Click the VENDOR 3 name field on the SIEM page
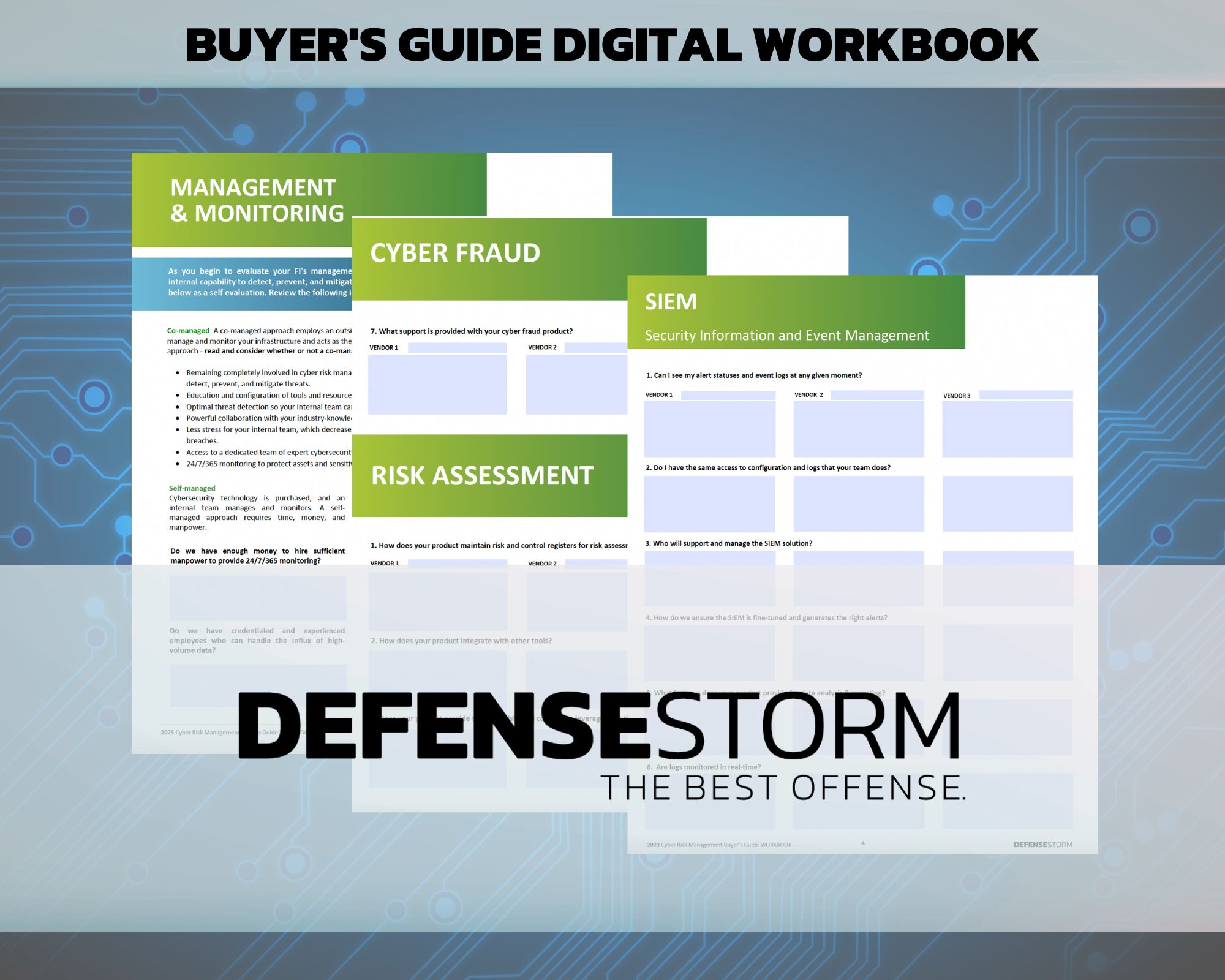The width and height of the screenshot is (1225, 980). [x=1026, y=395]
